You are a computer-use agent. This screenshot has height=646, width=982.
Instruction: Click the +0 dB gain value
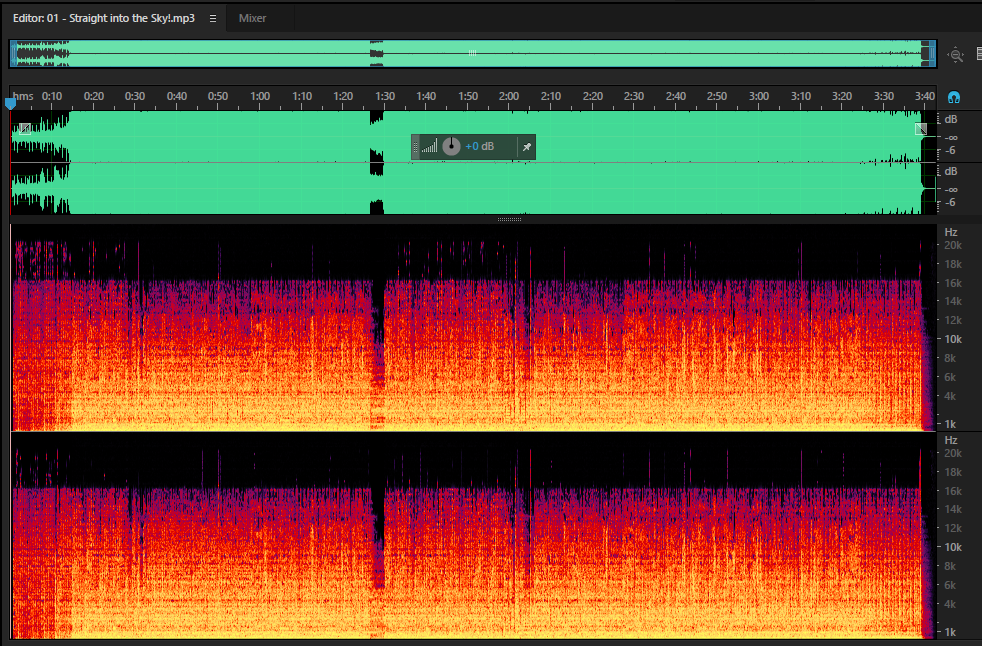coord(480,147)
